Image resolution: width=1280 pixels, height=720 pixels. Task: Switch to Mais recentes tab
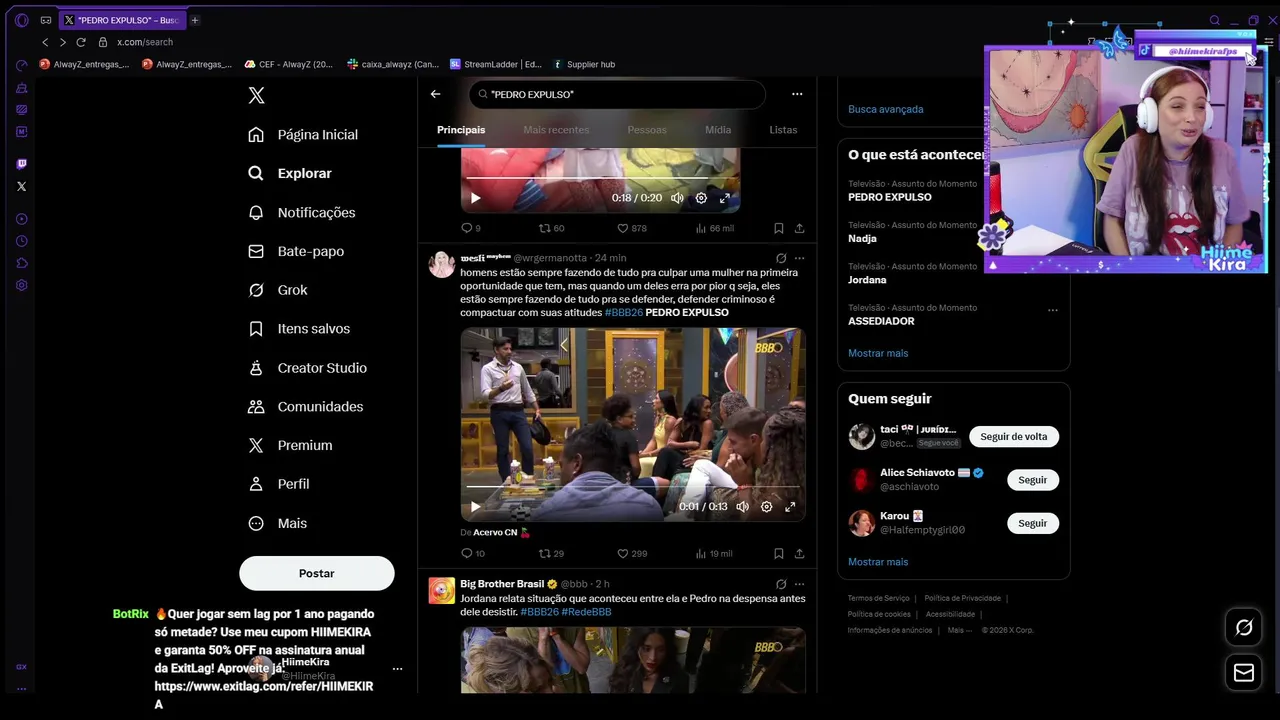tap(556, 130)
